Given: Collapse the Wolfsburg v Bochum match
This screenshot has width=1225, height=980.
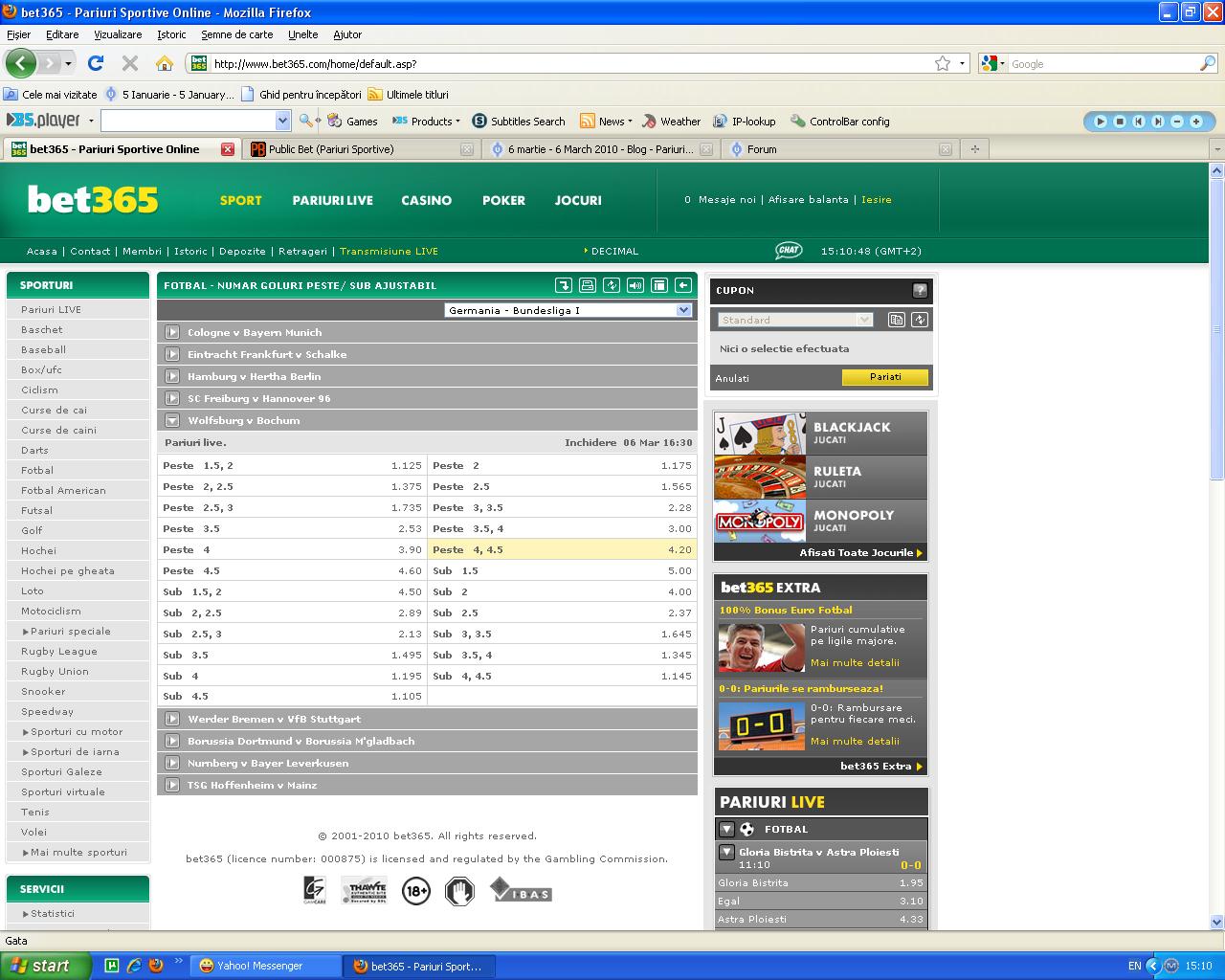Looking at the screenshot, I should coord(172,420).
